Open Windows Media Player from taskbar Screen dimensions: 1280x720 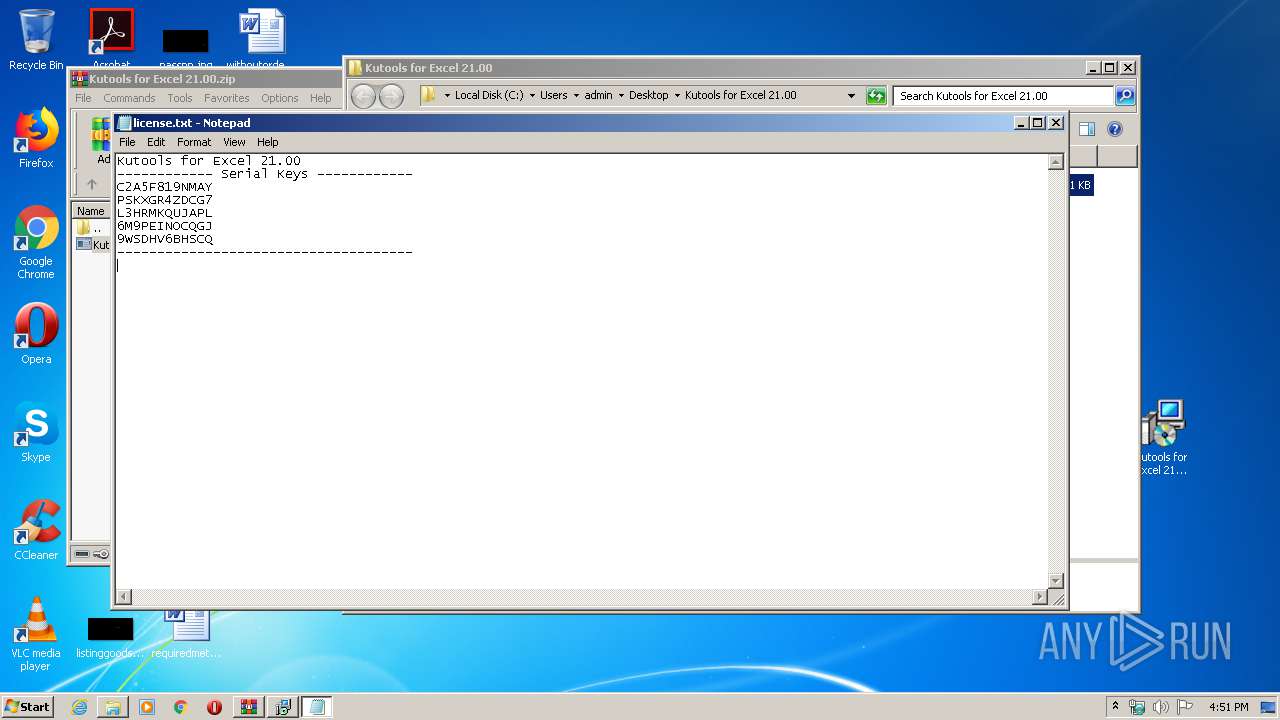pos(147,707)
